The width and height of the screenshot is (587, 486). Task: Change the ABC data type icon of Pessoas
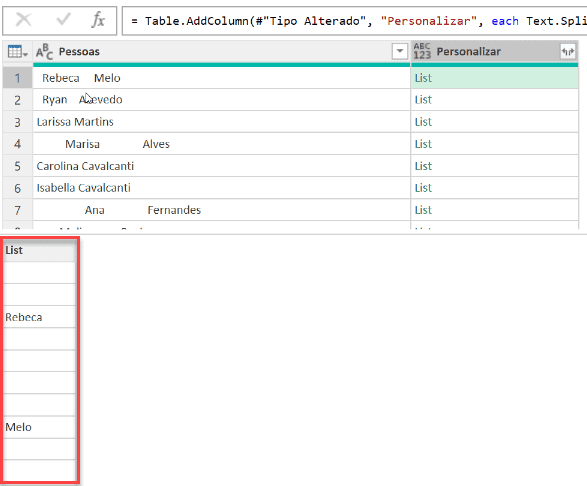pyautogui.click(x=44, y=52)
